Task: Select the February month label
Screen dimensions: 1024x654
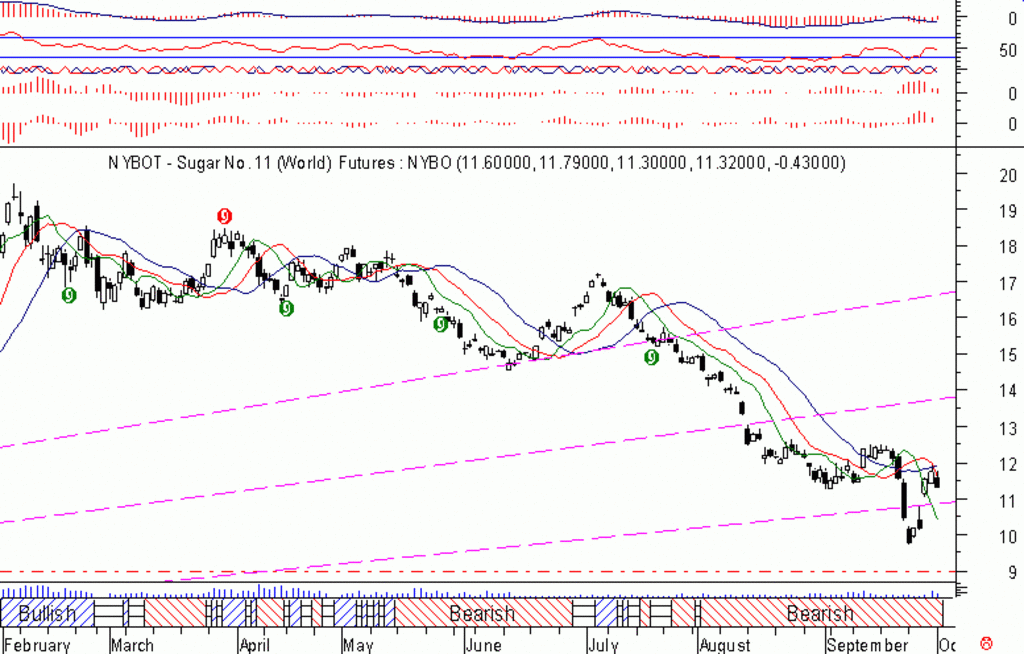Action: click(37, 645)
